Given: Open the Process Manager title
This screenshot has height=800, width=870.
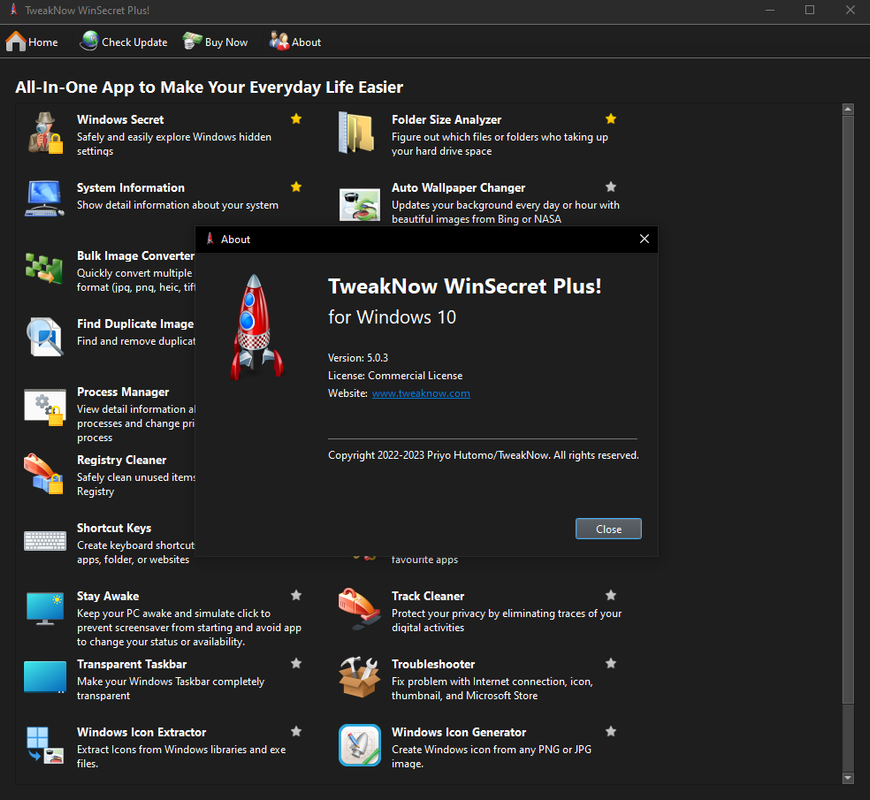Looking at the screenshot, I should pyautogui.click(x=123, y=392).
